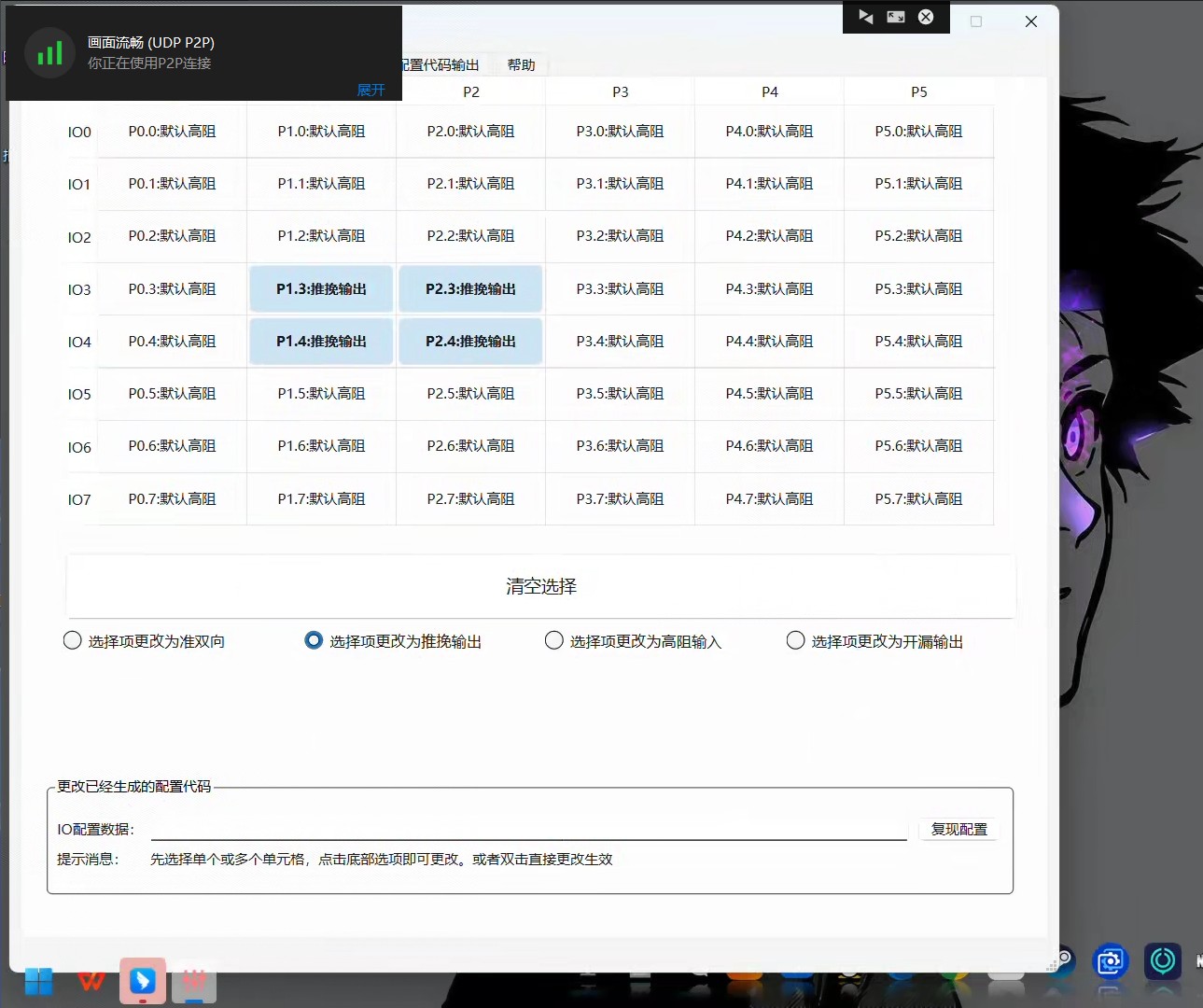The image size is (1203, 1008).
Task: Click the 复现配置 button
Action: pos(958,829)
